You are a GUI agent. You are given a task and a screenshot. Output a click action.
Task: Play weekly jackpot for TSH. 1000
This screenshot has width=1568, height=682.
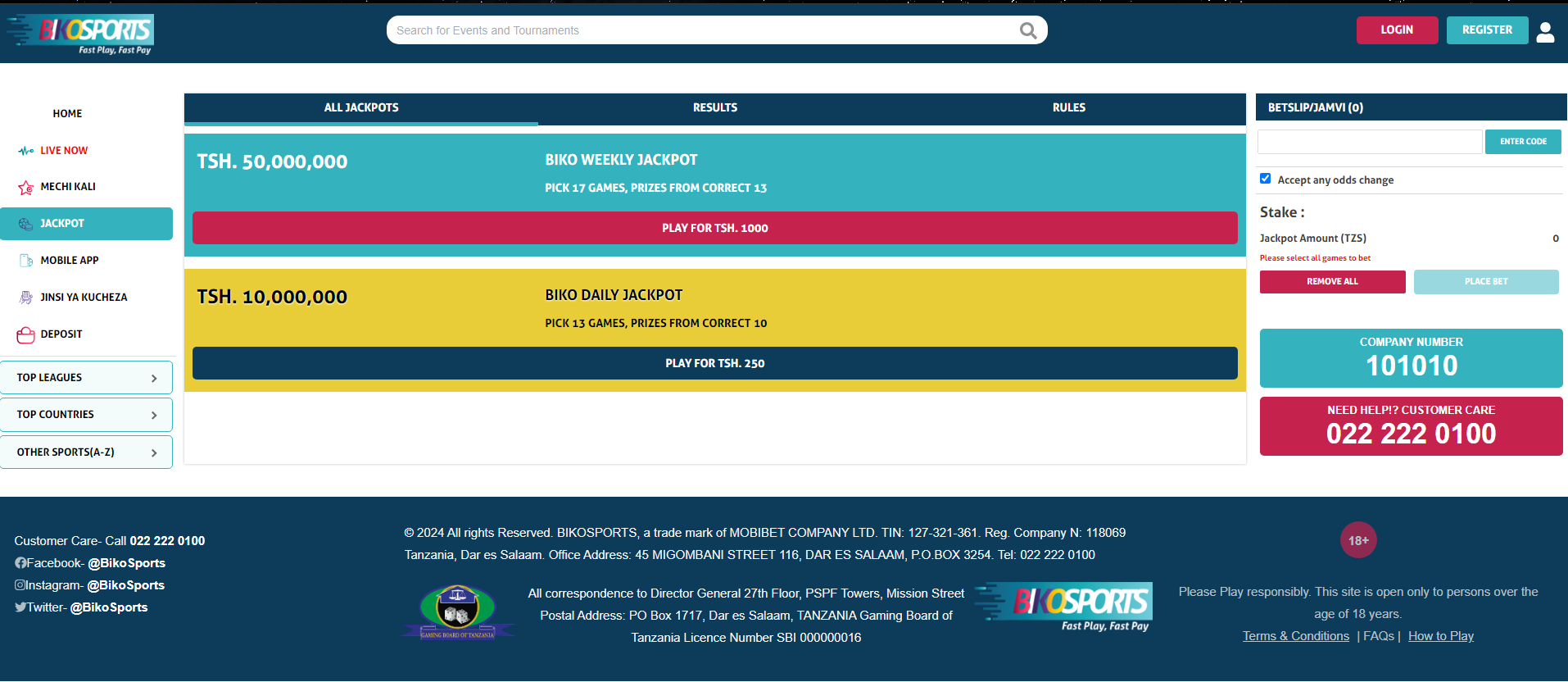click(x=715, y=228)
